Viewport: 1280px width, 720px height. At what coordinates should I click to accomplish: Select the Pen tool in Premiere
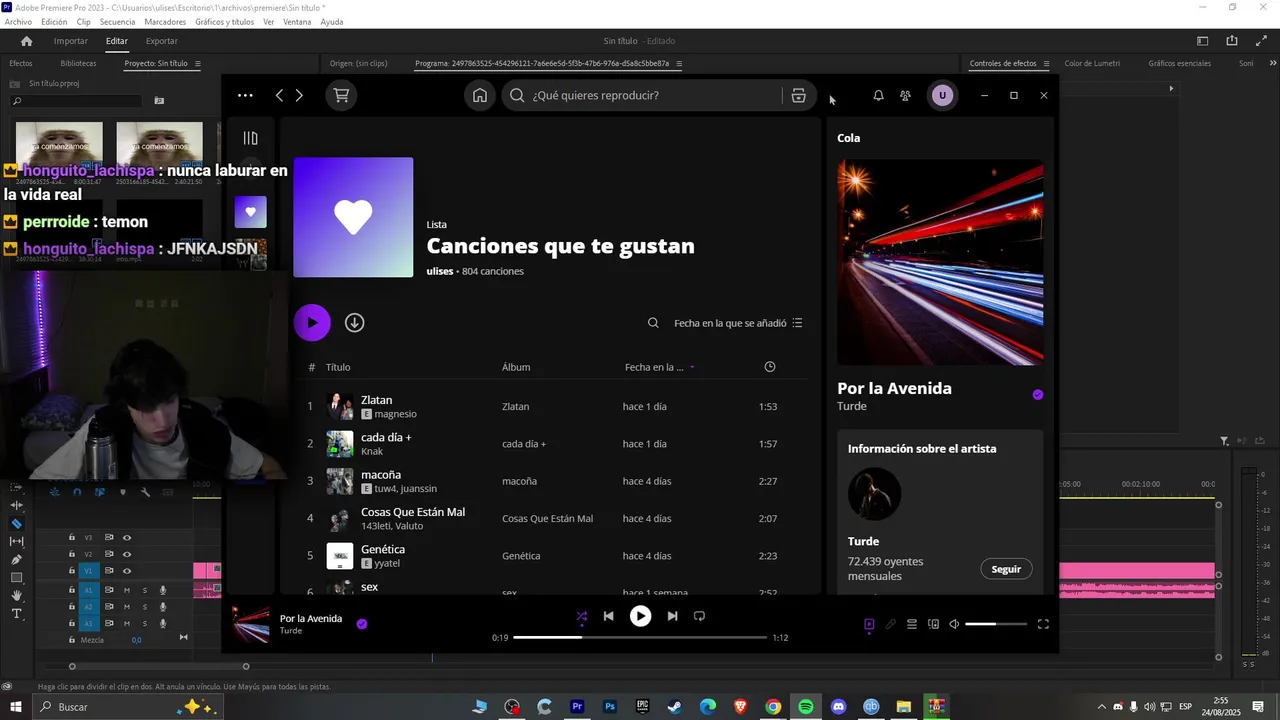(16, 559)
